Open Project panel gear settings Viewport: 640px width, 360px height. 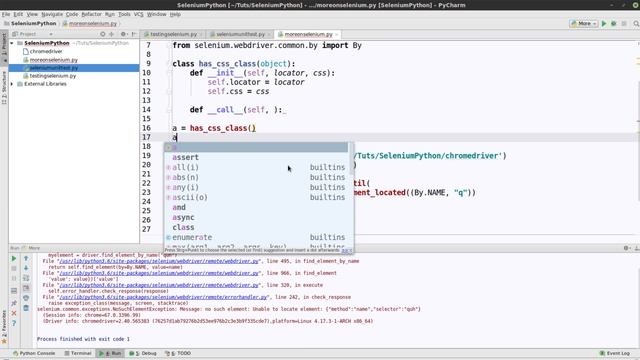(x=123, y=34)
